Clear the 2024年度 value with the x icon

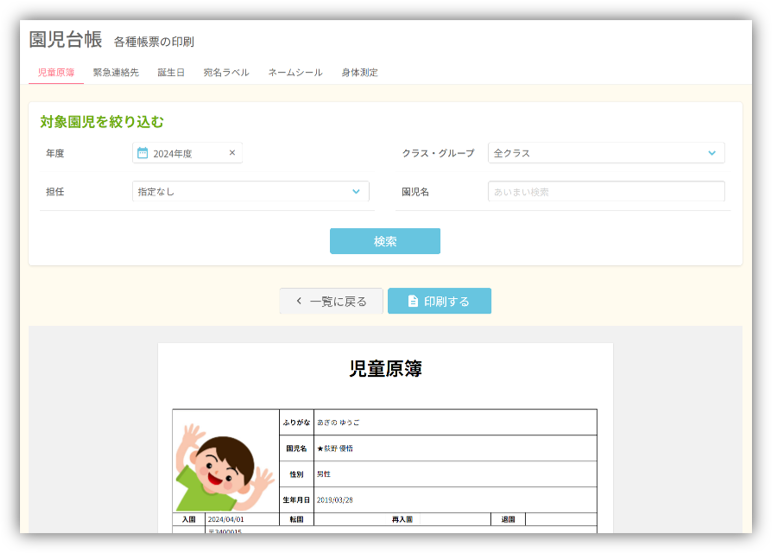coord(232,153)
